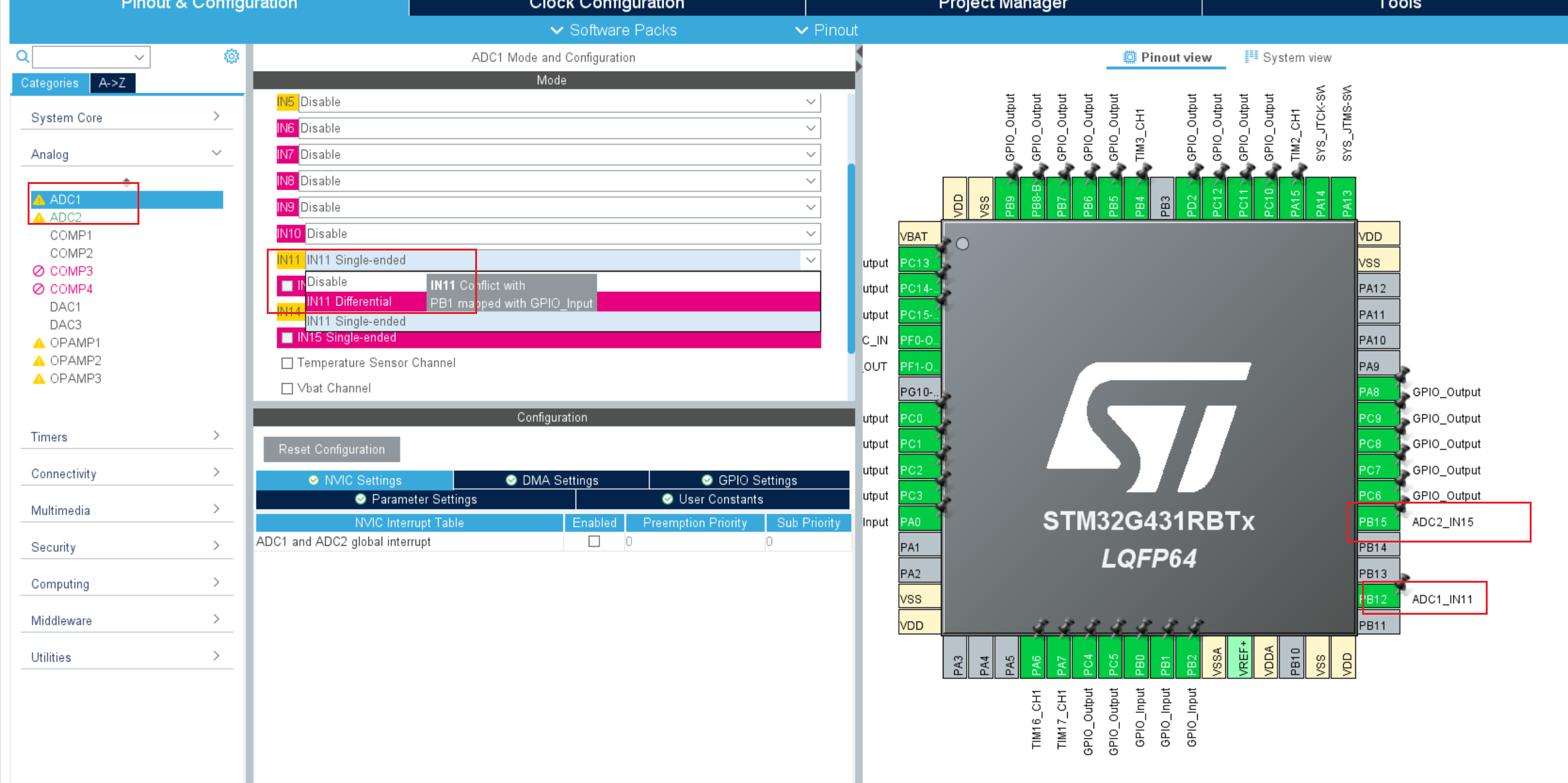Select pin PB12 on the chip
This screenshot has width=1568, height=783.
[x=1378, y=600]
